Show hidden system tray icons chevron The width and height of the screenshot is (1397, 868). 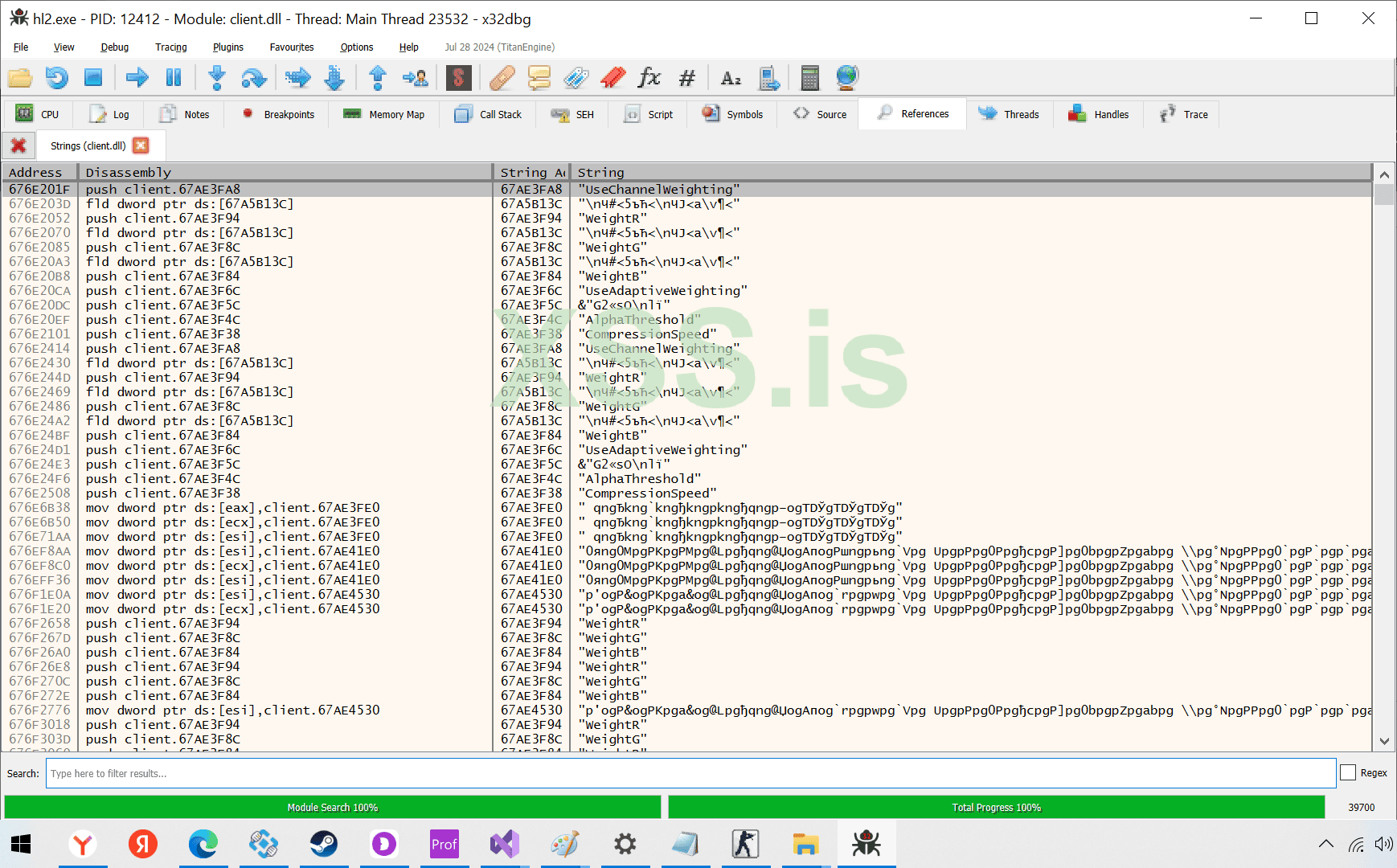tap(1325, 844)
